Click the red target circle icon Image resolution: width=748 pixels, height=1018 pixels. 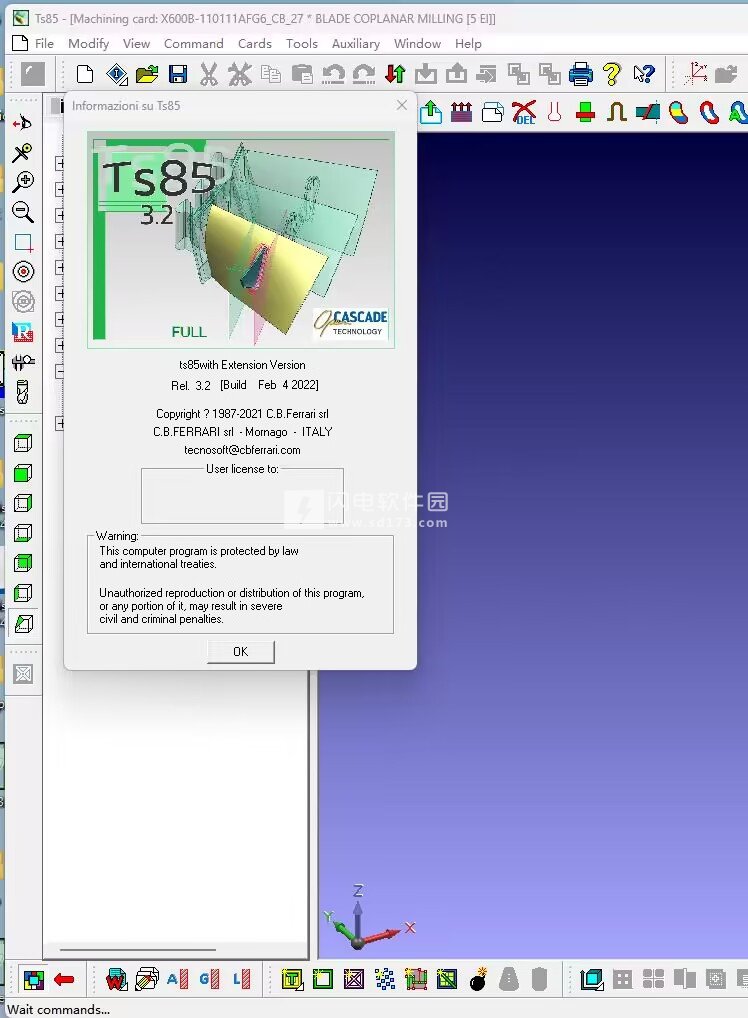click(23, 272)
